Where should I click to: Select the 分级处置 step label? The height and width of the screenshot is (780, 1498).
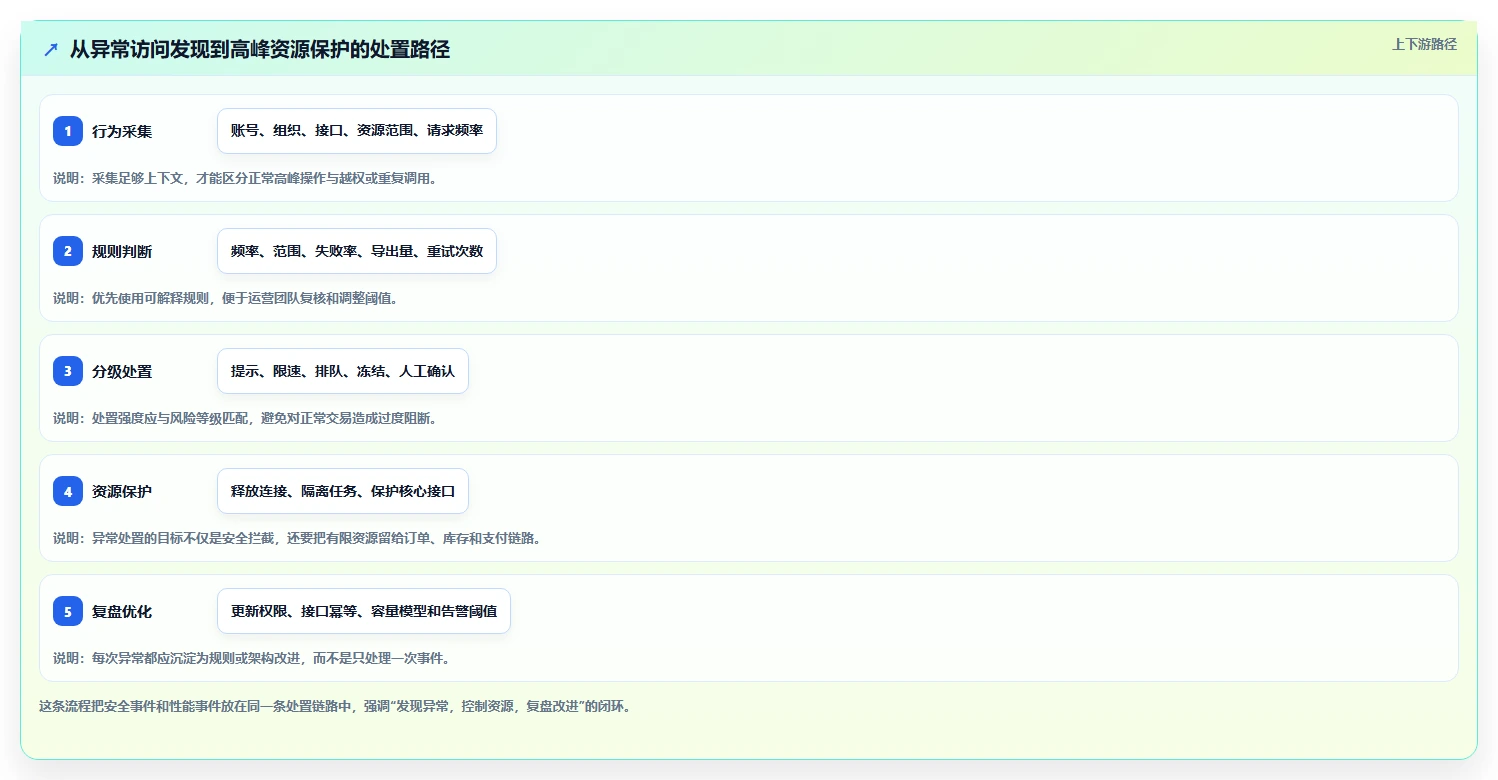pos(122,371)
